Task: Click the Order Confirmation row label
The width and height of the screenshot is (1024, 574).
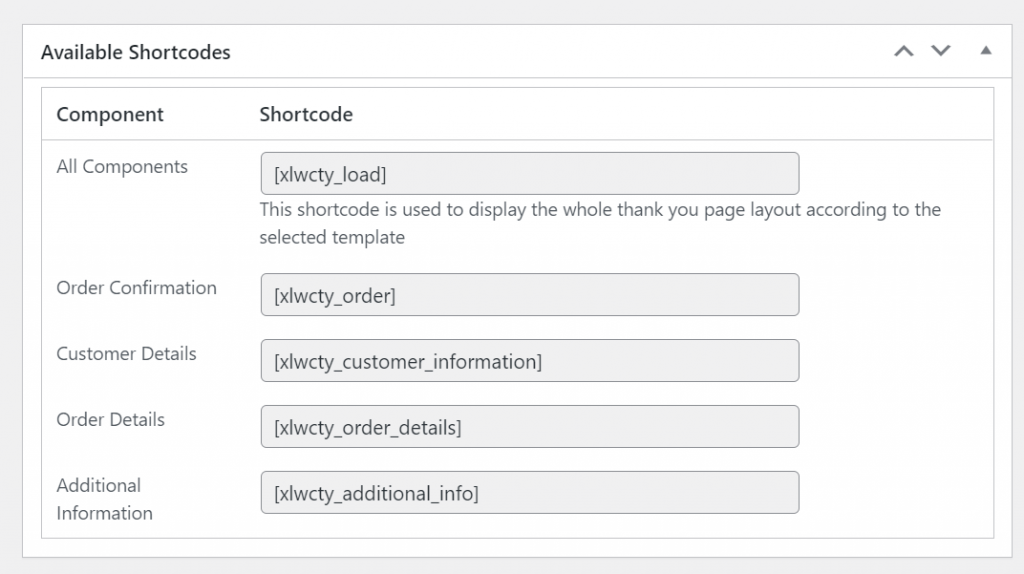Action: point(136,288)
